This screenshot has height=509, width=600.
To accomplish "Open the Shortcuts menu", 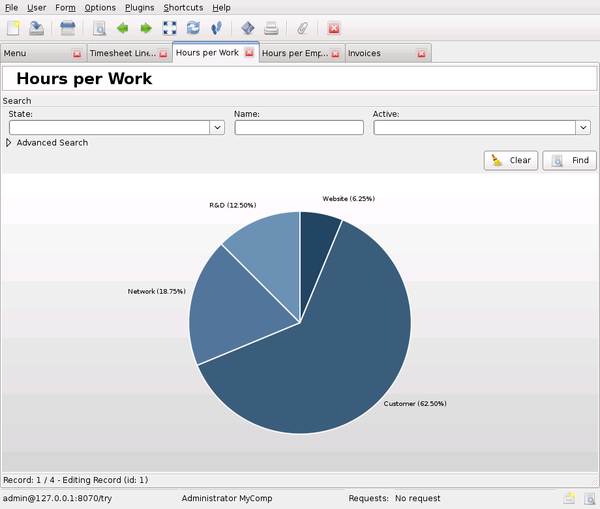I will [x=183, y=8].
